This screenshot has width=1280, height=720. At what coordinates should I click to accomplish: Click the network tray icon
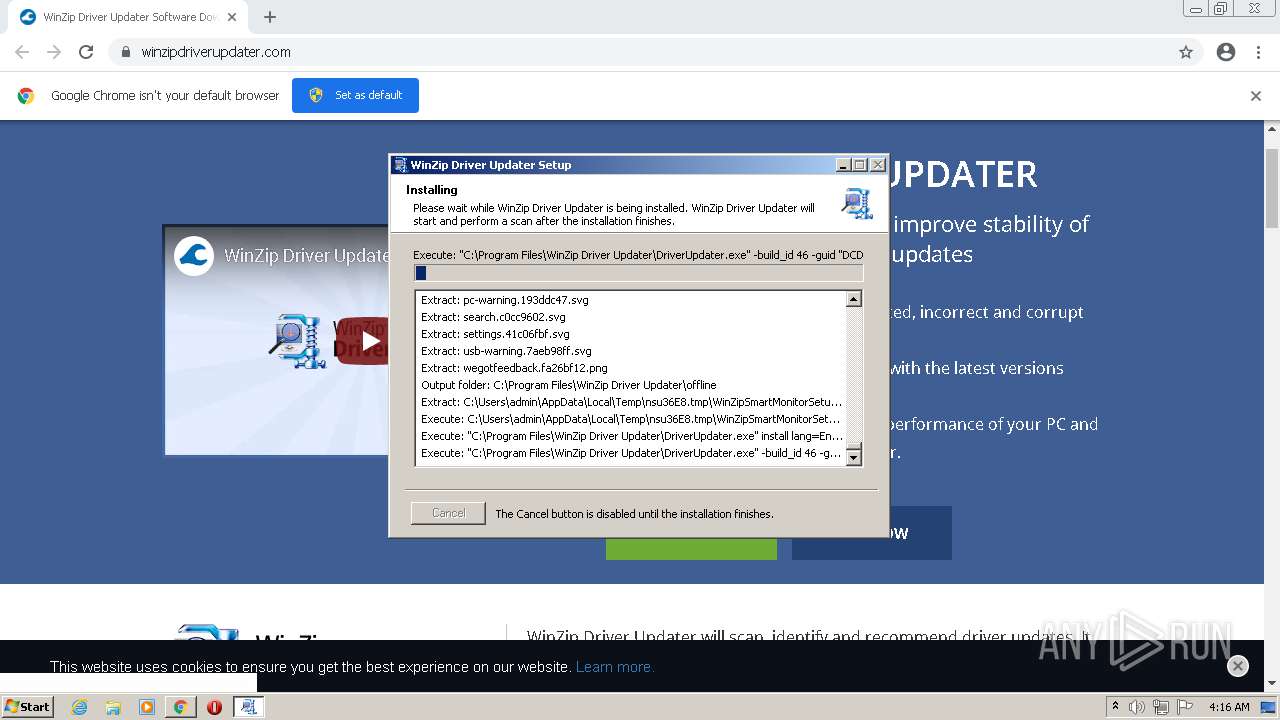[x=1161, y=707]
